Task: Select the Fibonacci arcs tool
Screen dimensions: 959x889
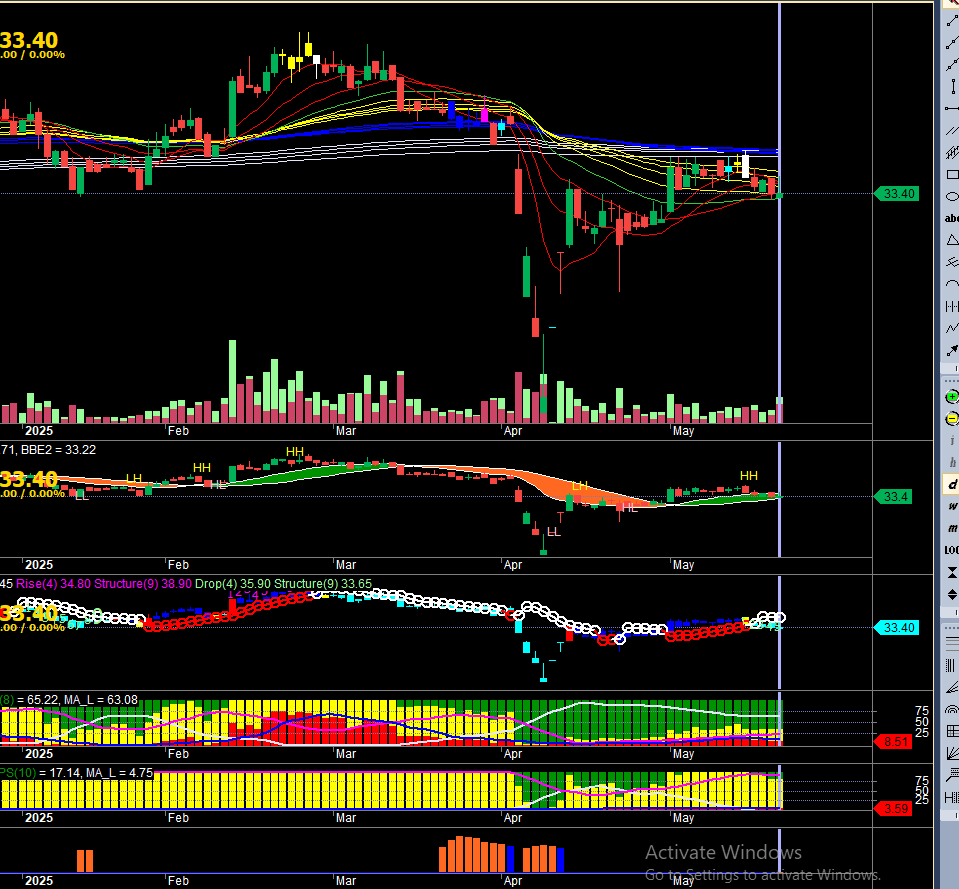Action: point(952,709)
